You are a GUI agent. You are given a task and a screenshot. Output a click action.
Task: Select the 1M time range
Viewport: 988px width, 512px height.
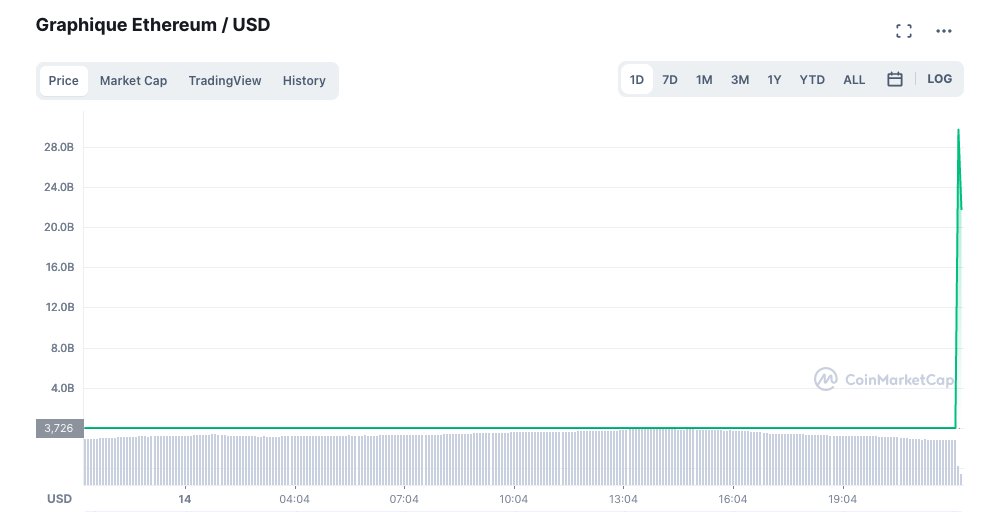tap(704, 80)
